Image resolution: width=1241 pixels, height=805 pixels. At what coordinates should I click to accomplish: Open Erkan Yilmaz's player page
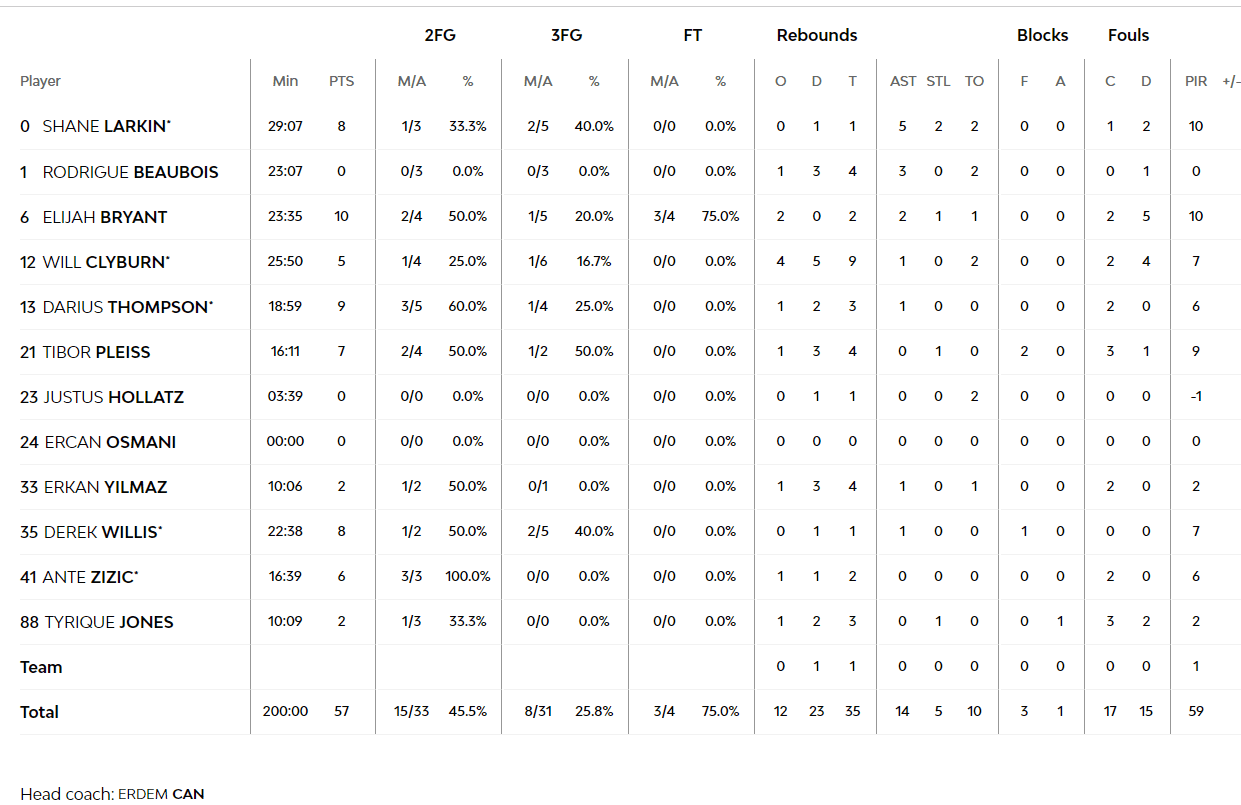[105, 487]
